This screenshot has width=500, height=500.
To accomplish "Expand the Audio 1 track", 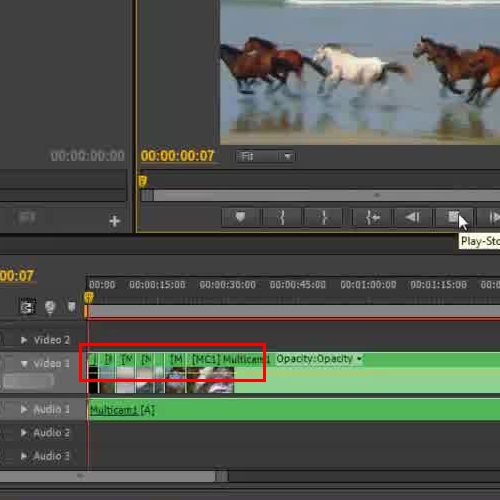I will [24, 409].
